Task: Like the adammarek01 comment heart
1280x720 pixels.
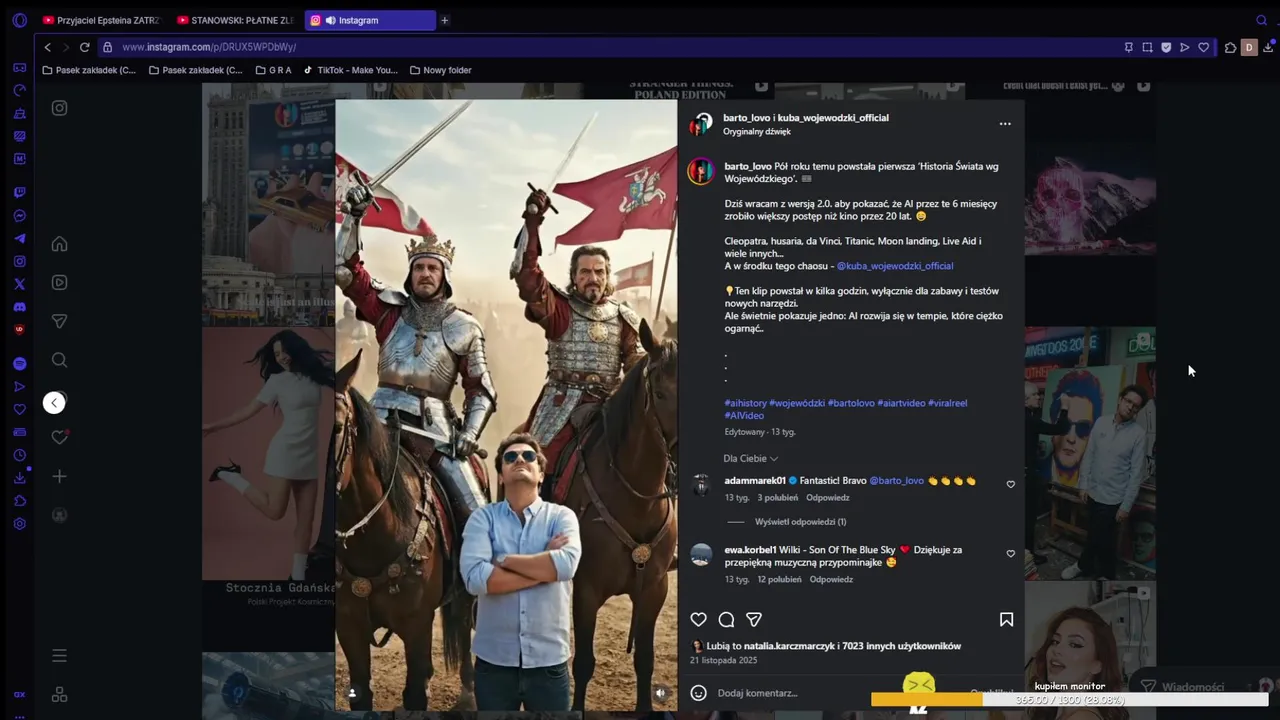Action: (x=1011, y=484)
